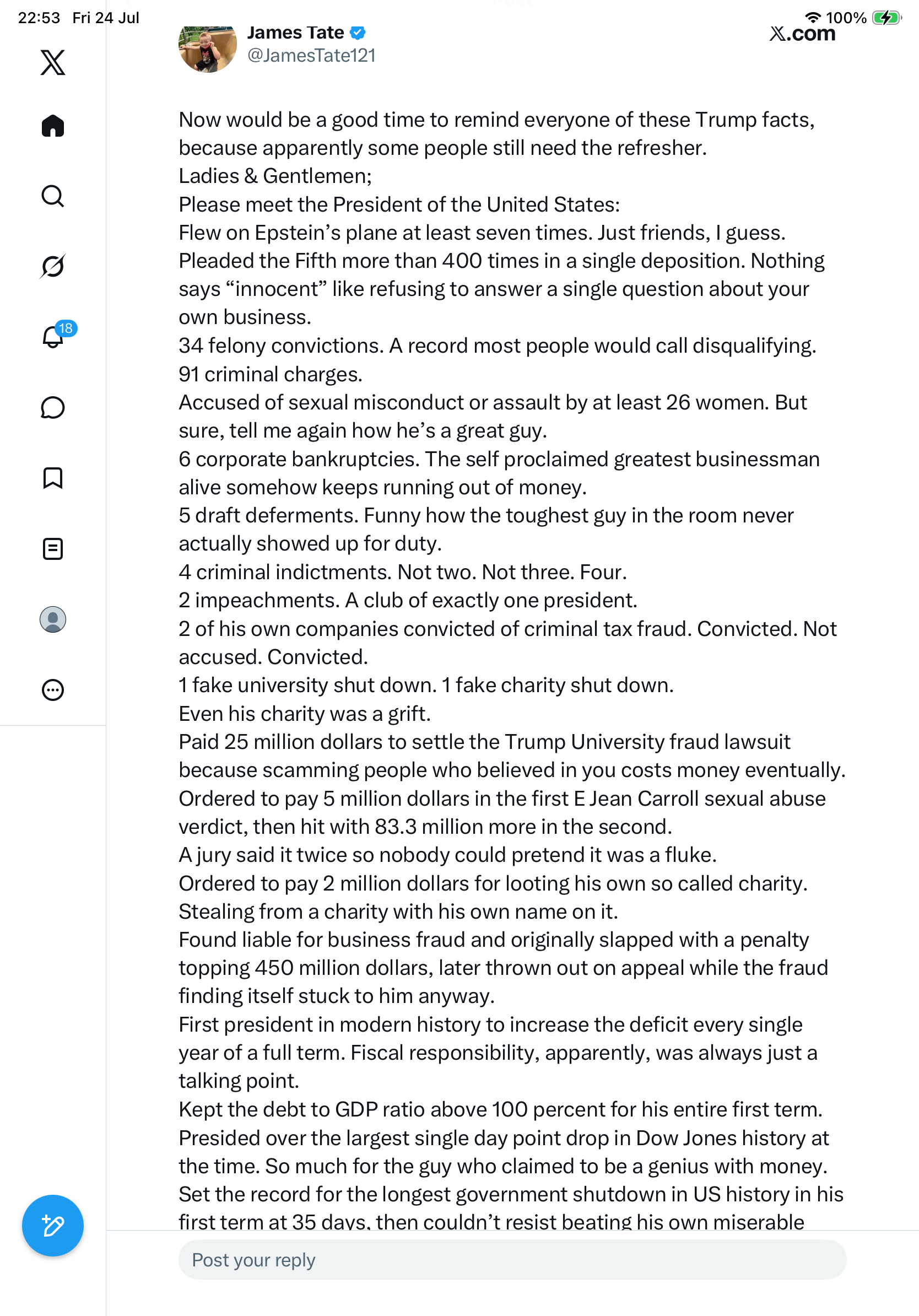Screen dimensions: 919x1316
Task: Open the Bookmarks icon
Action: [x=53, y=478]
